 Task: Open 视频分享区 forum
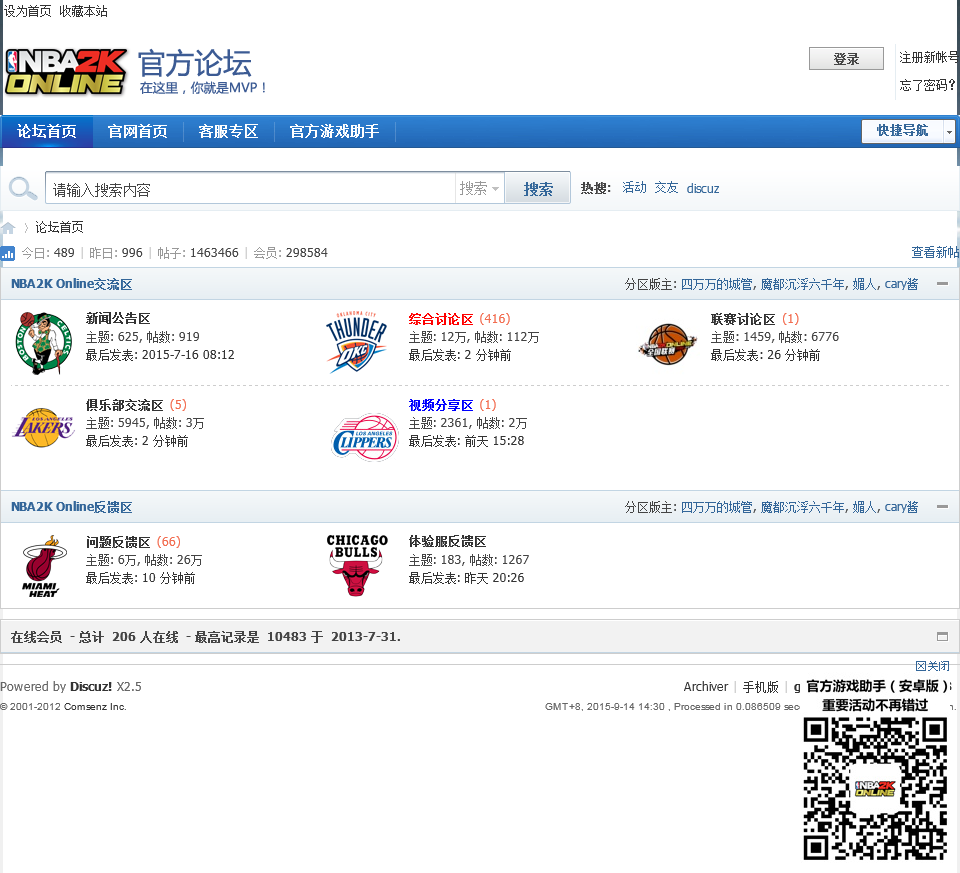pos(441,405)
